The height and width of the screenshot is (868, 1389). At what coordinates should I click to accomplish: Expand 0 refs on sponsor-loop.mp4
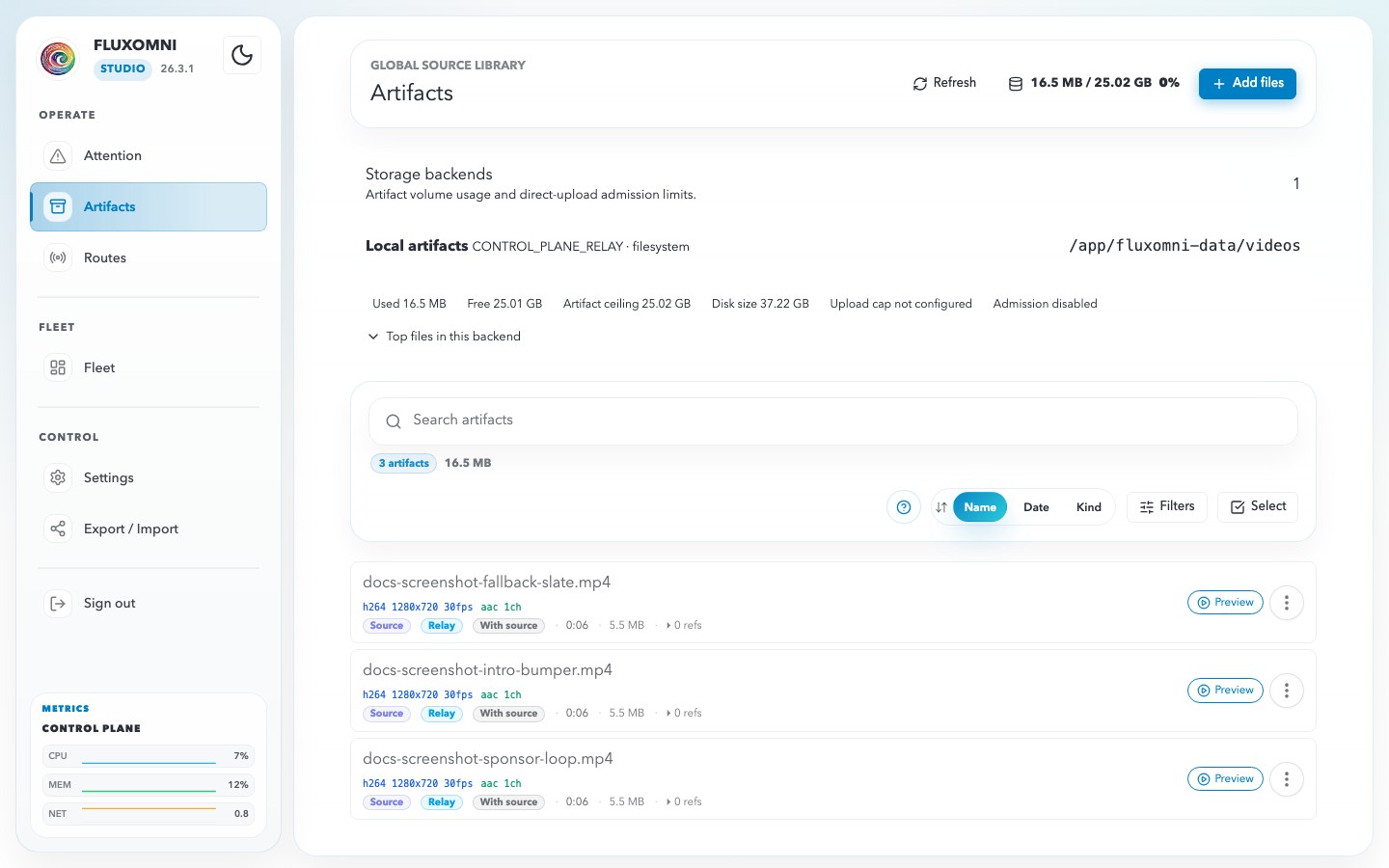tap(684, 802)
